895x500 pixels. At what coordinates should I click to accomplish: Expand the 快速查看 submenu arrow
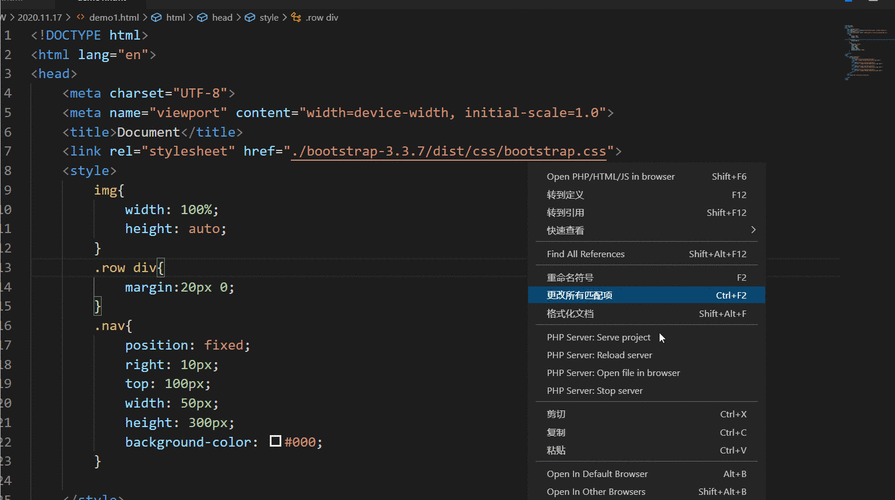(753, 230)
